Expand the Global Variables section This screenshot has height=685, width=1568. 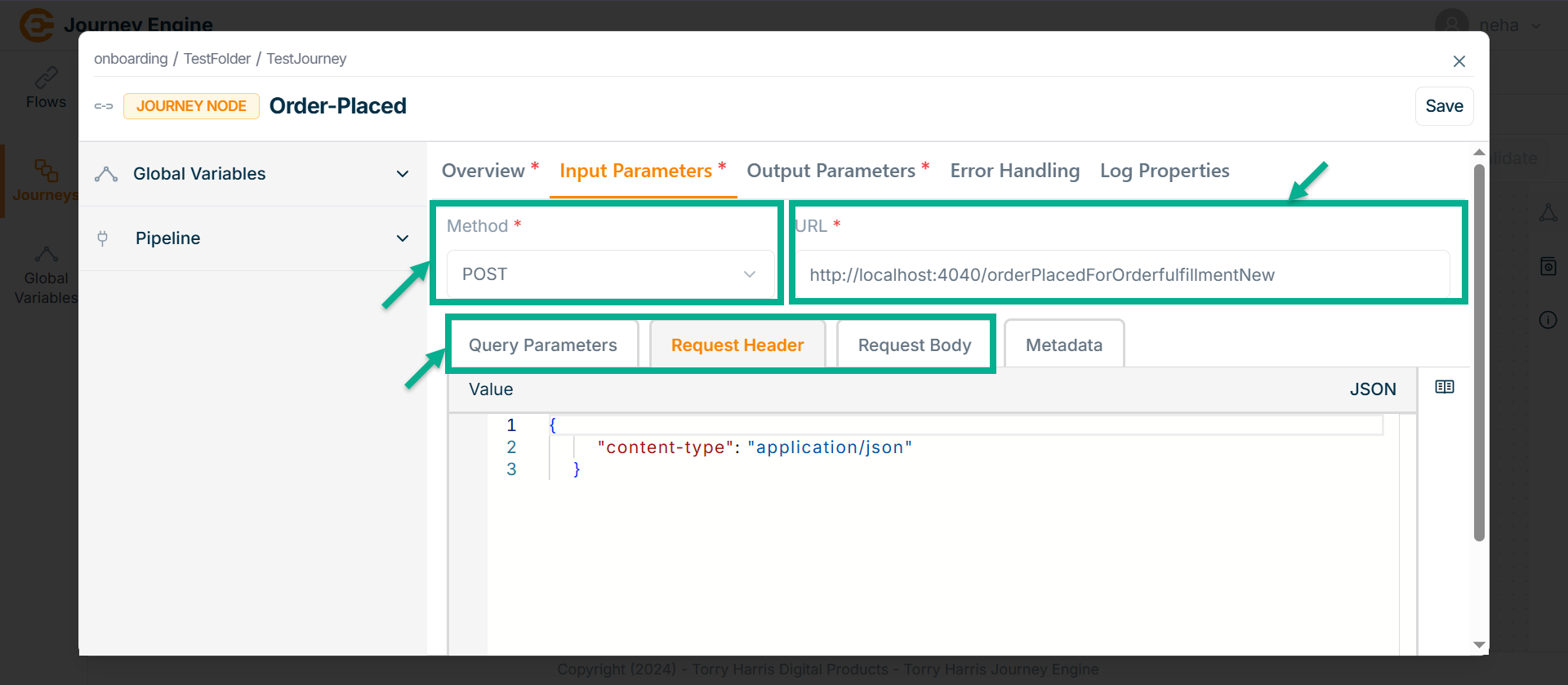[402, 174]
